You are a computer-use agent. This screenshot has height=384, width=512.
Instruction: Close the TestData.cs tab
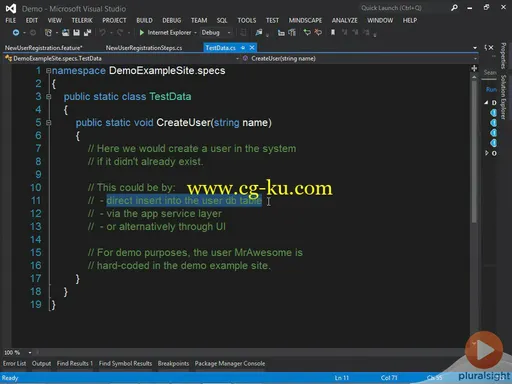[252, 48]
